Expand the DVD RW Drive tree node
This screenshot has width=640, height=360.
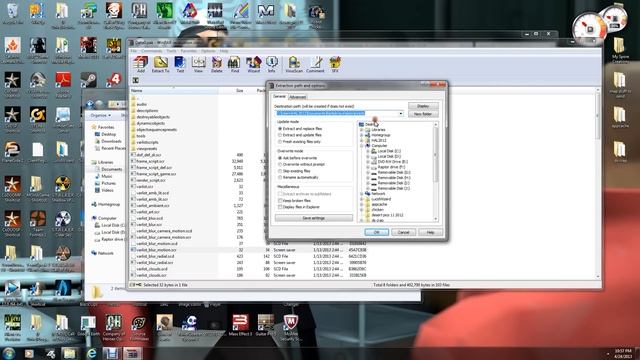point(368,162)
